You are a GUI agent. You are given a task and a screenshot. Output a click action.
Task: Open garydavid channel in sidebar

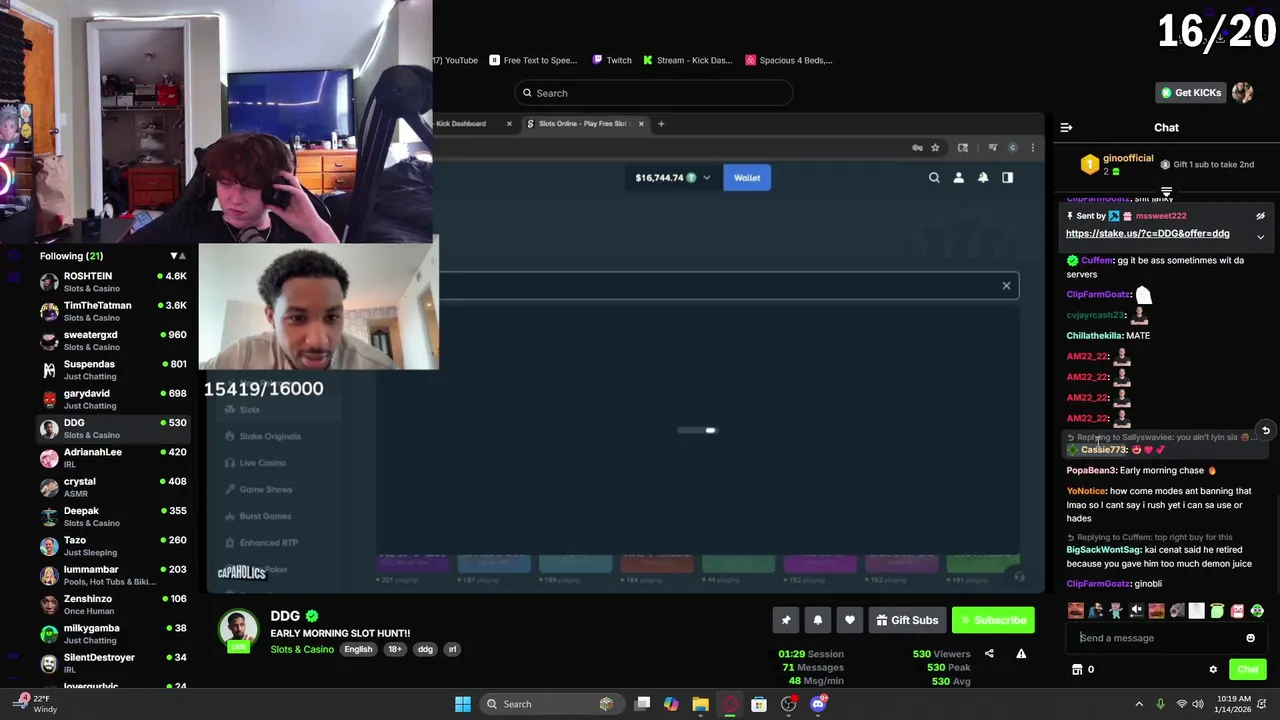(x=112, y=399)
